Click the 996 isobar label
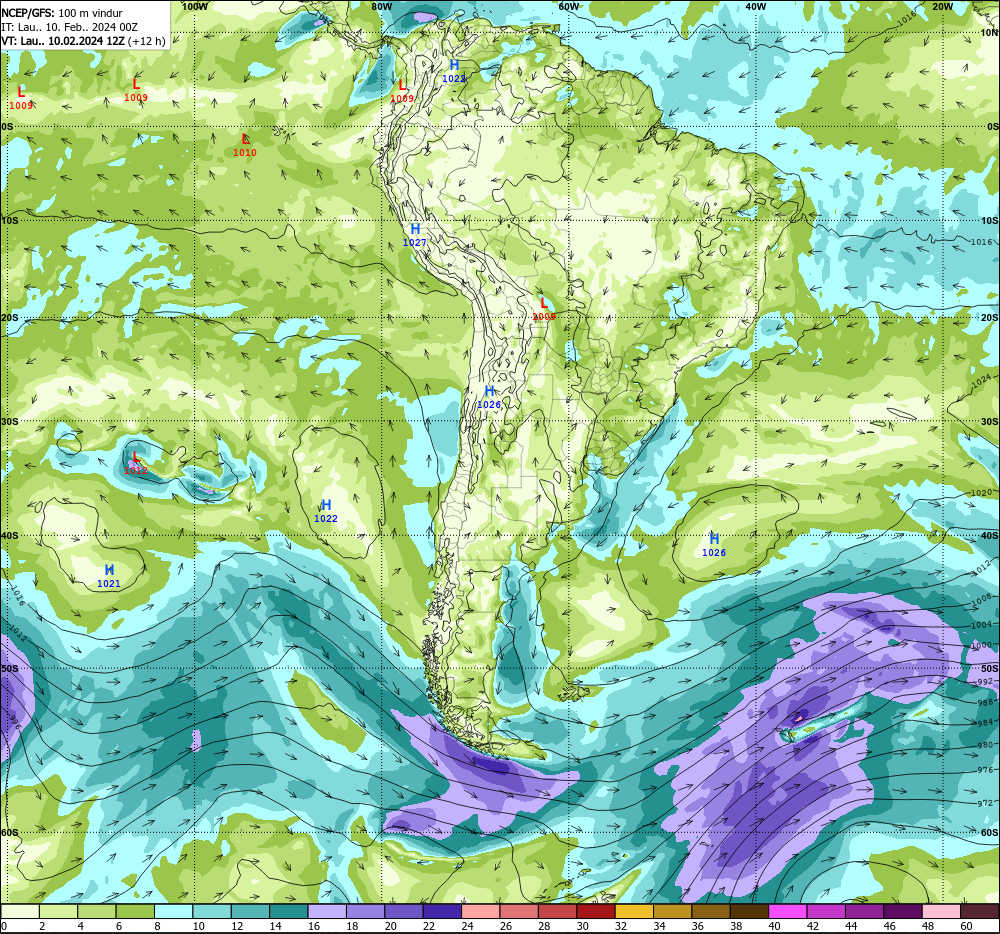 (14, 720)
